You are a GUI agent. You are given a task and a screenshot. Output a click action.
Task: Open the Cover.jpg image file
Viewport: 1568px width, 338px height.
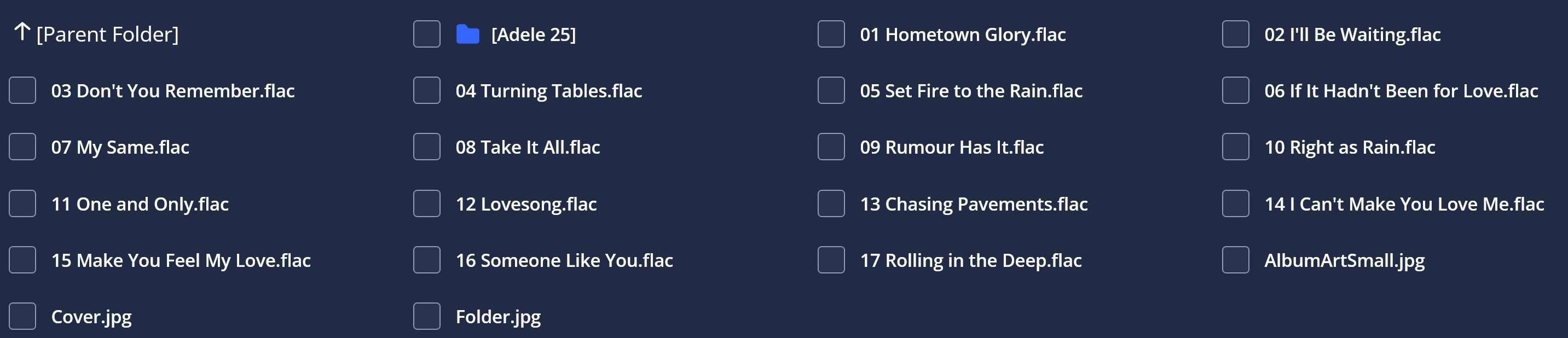[x=91, y=317]
